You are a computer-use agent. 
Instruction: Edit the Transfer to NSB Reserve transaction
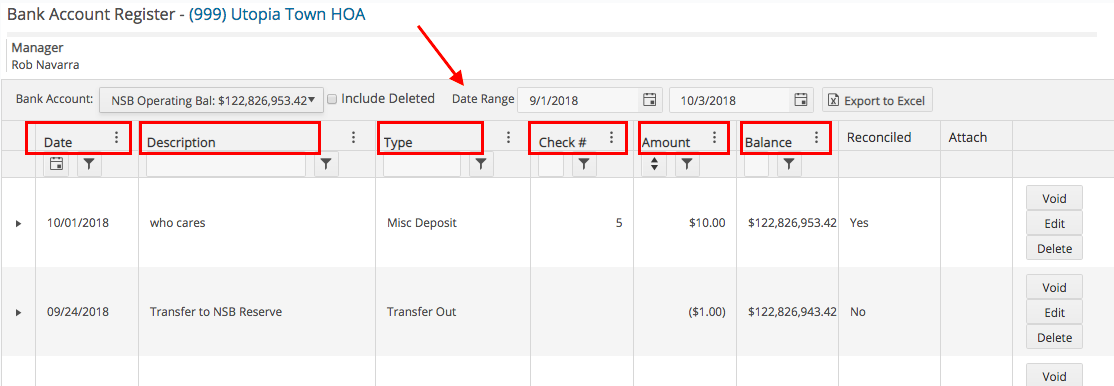1054,312
